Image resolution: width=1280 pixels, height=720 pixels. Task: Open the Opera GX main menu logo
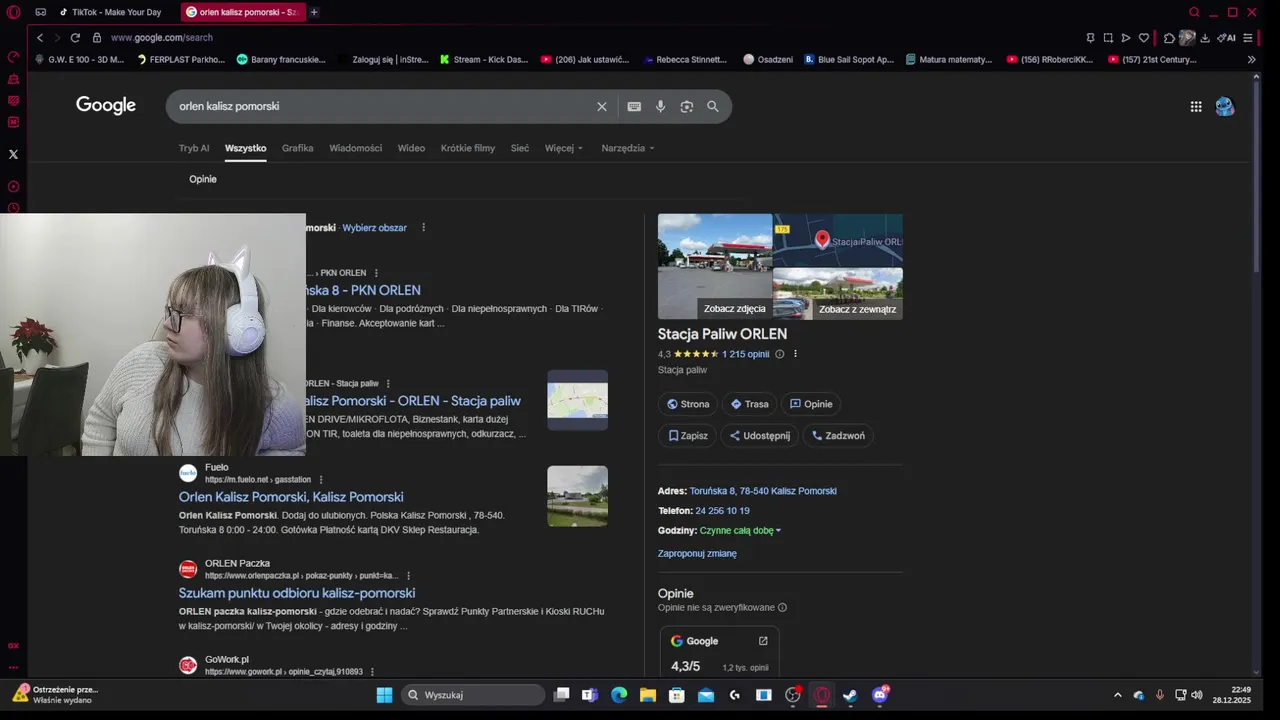tap(13, 12)
